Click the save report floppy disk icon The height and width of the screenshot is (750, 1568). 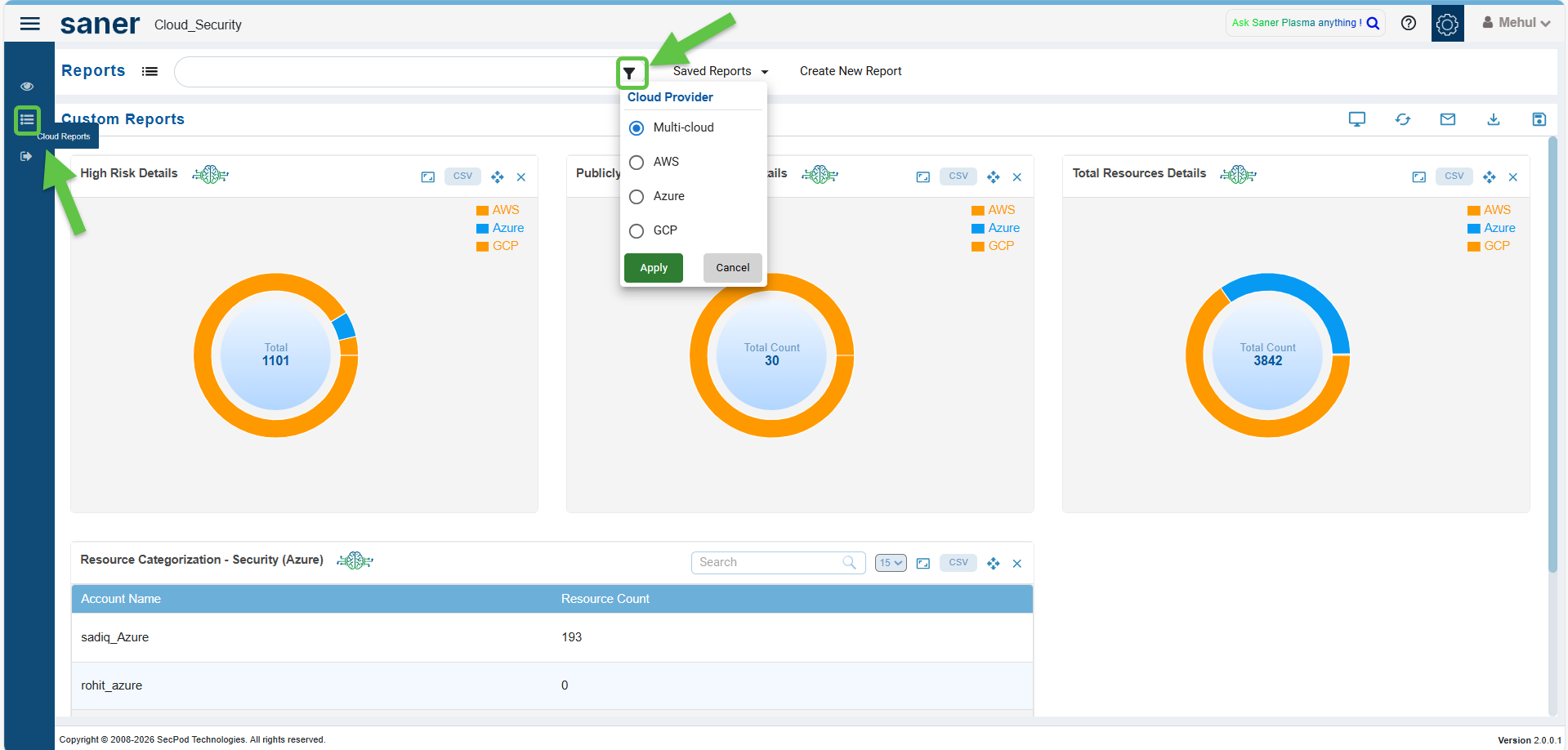1539,119
